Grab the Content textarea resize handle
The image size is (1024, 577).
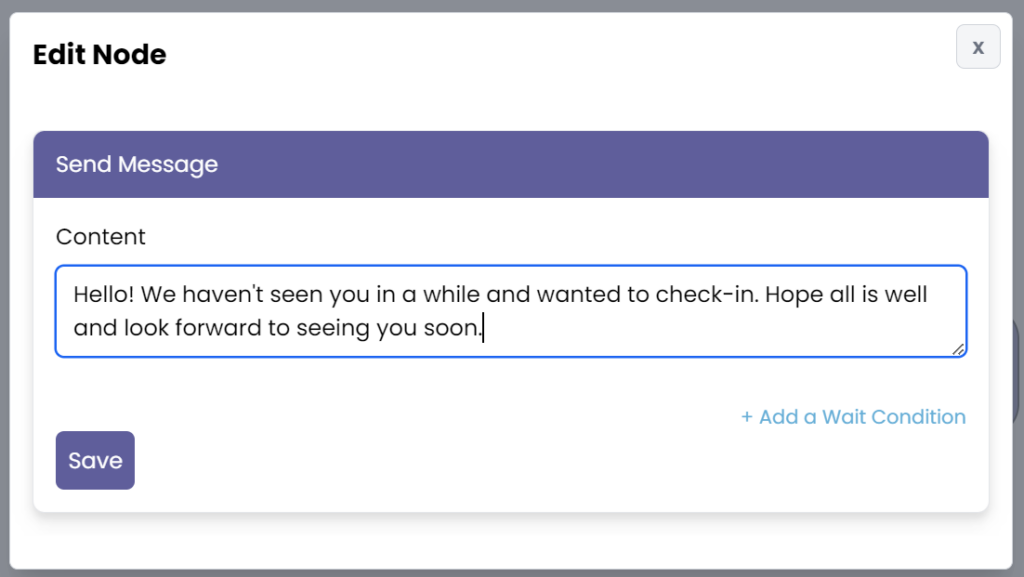pyautogui.click(x=959, y=349)
